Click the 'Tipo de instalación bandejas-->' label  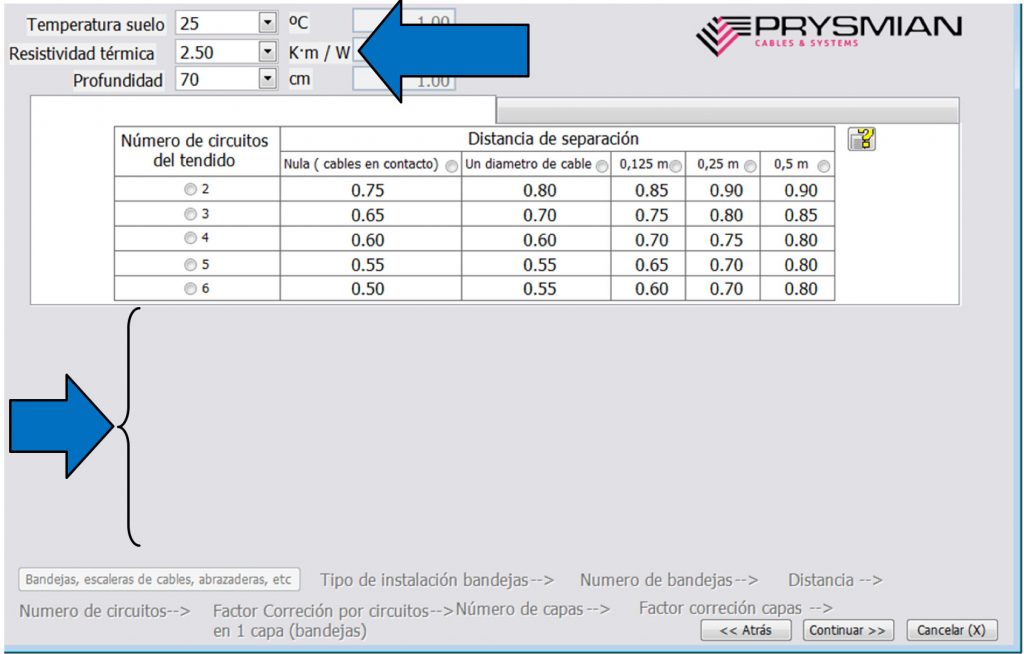(x=437, y=580)
